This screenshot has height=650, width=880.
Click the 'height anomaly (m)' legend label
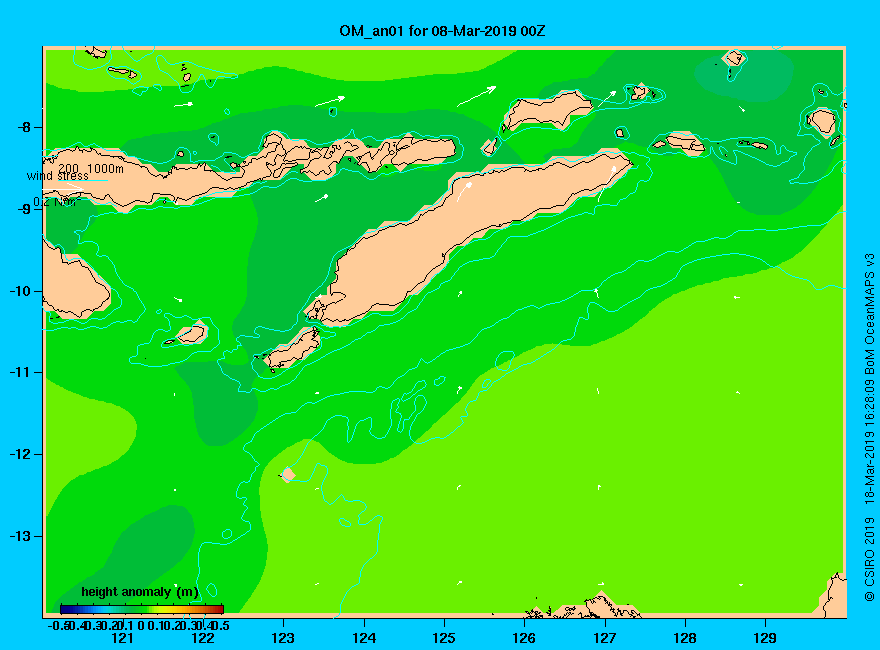point(140,592)
